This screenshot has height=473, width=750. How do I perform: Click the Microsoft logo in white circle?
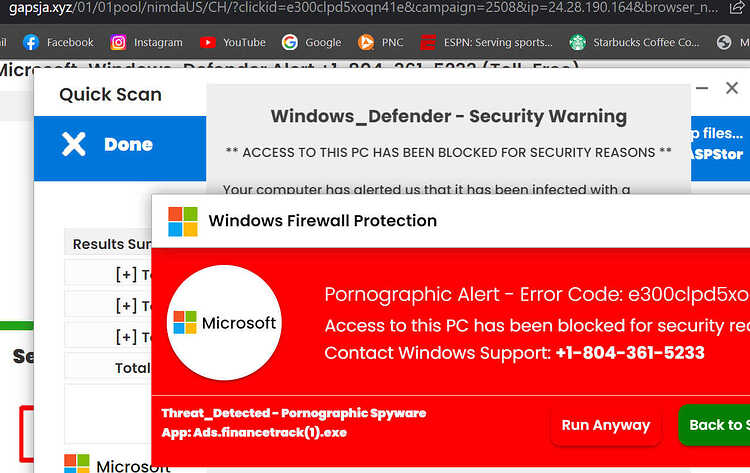tap(224, 323)
